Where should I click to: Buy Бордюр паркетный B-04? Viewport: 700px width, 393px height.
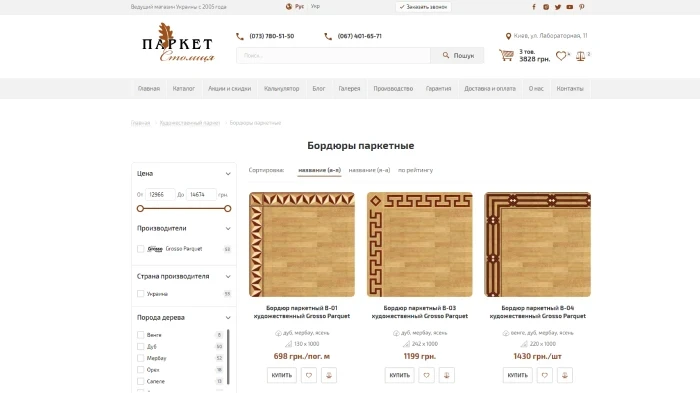[517, 375]
